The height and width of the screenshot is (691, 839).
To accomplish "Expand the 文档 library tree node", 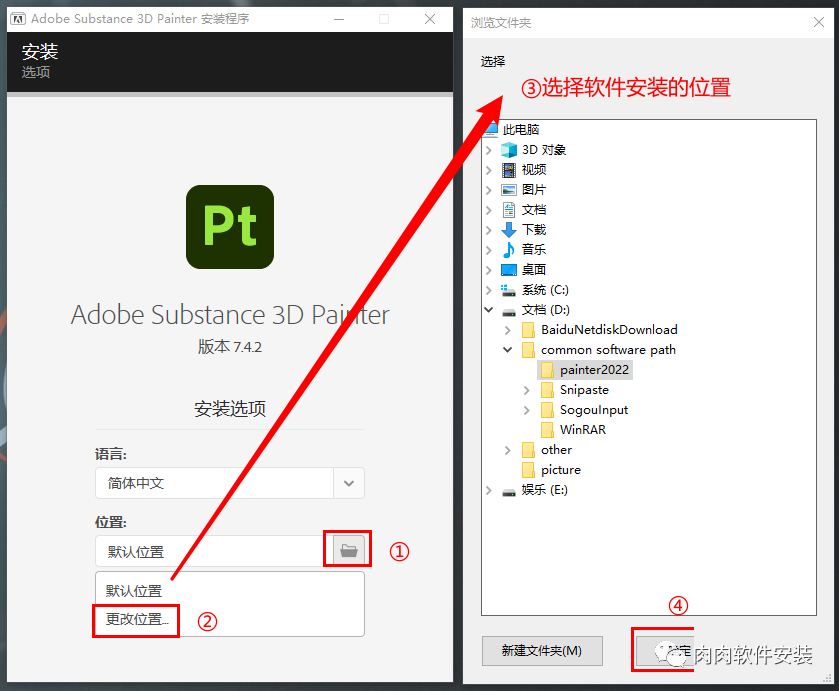I will tap(489, 210).
